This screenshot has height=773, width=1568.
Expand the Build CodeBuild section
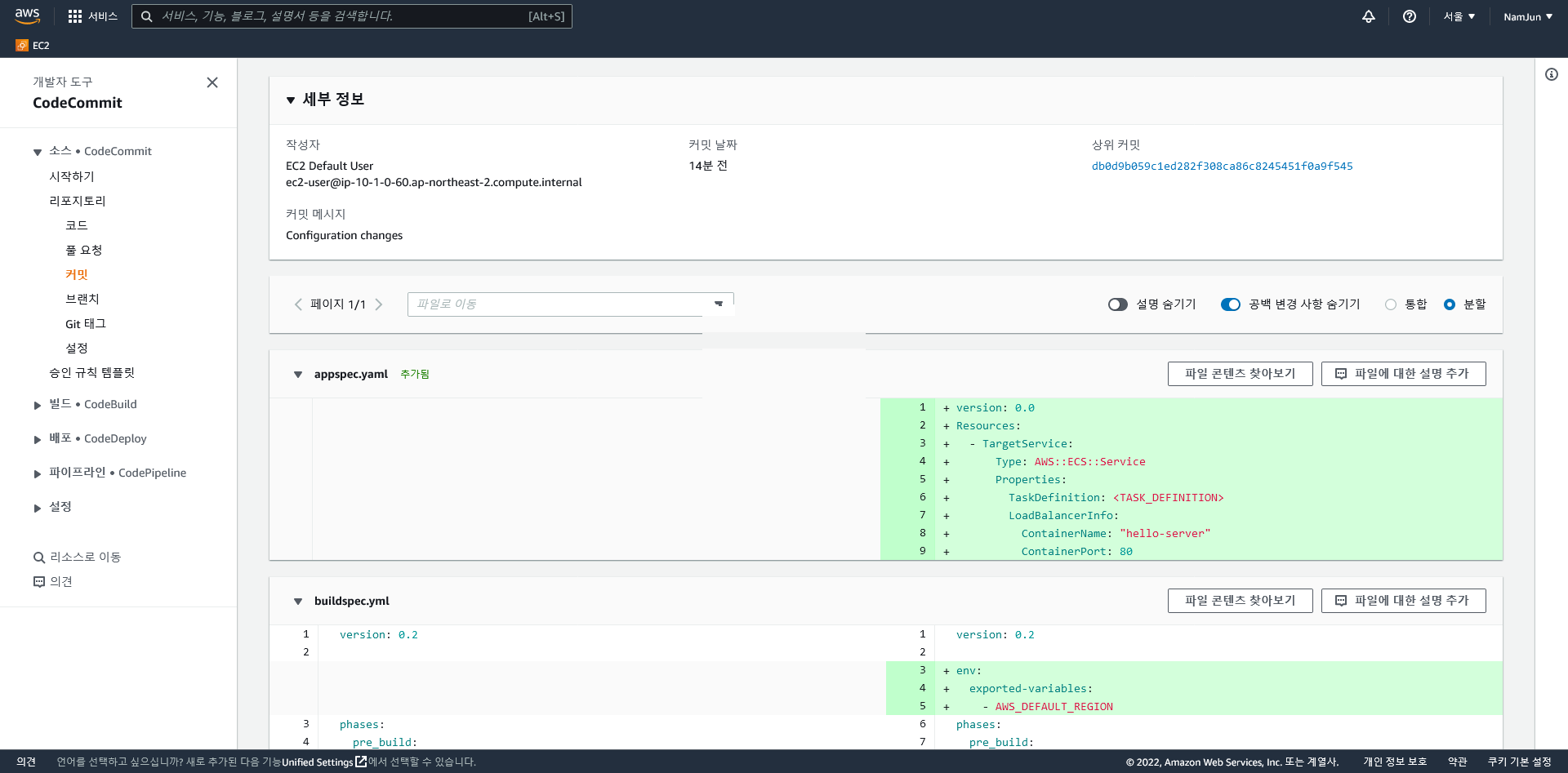pos(38,405)
